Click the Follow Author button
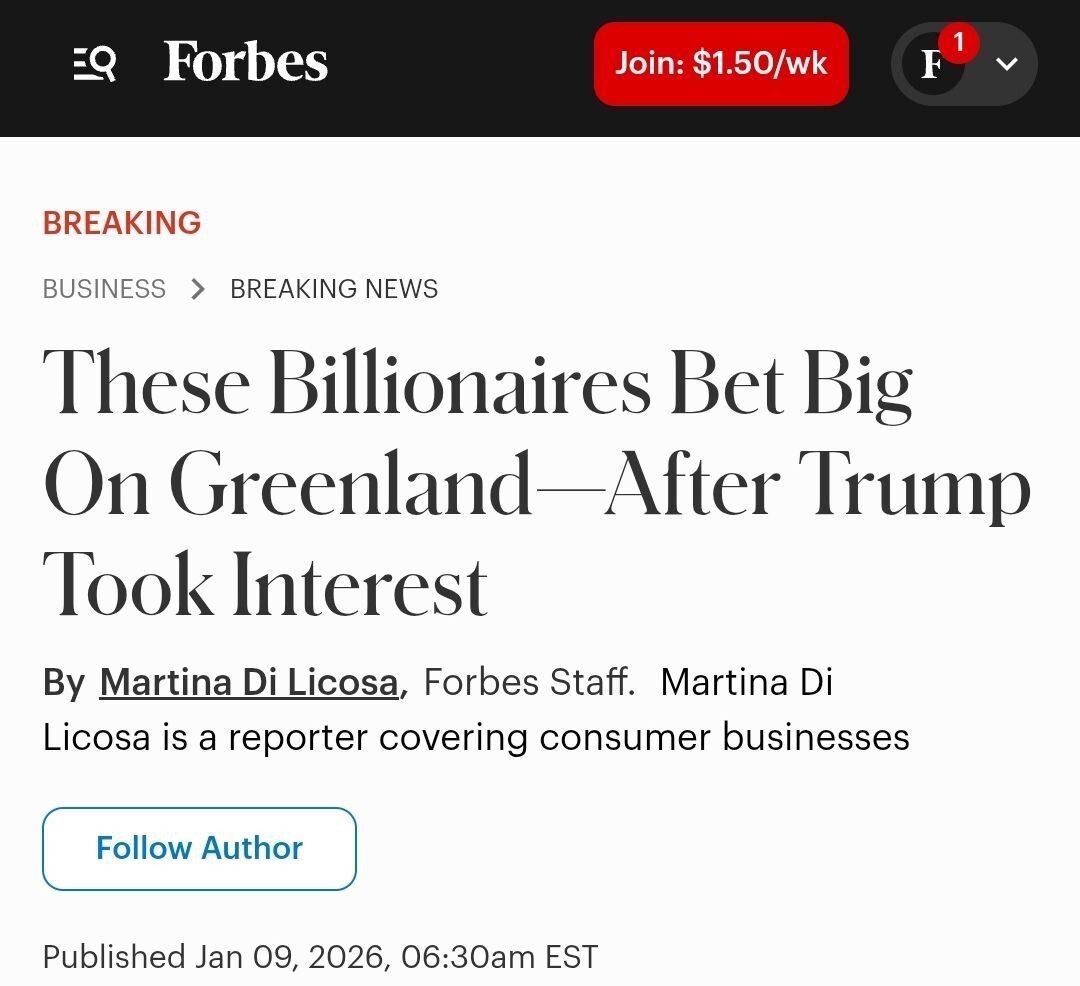Viewport: 1080px width, 986px height. point(199,848)
